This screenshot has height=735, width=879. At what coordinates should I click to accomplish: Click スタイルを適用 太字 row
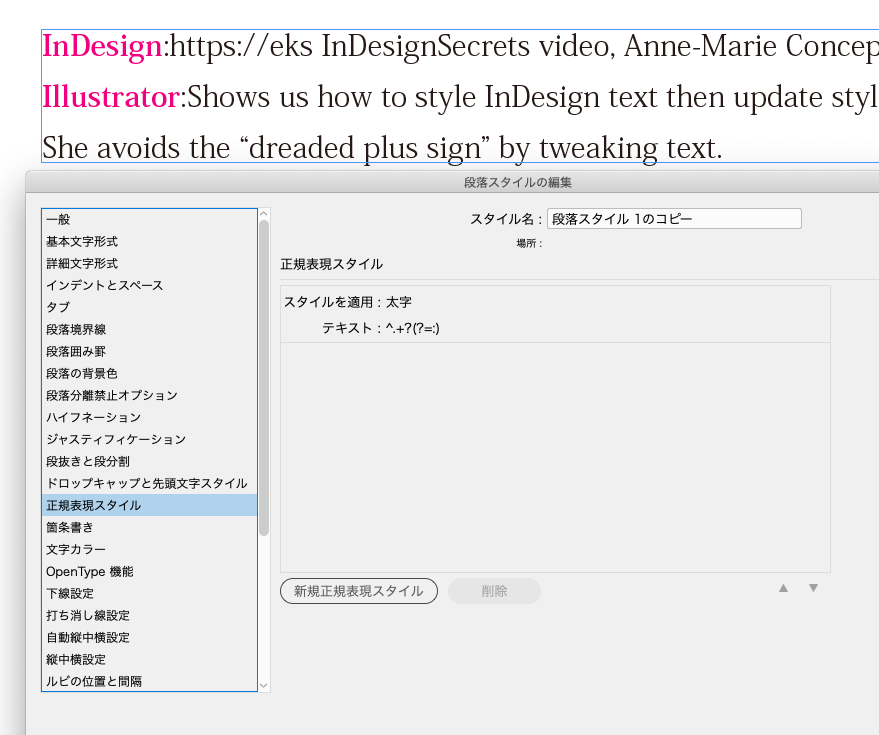click(555, 302)
